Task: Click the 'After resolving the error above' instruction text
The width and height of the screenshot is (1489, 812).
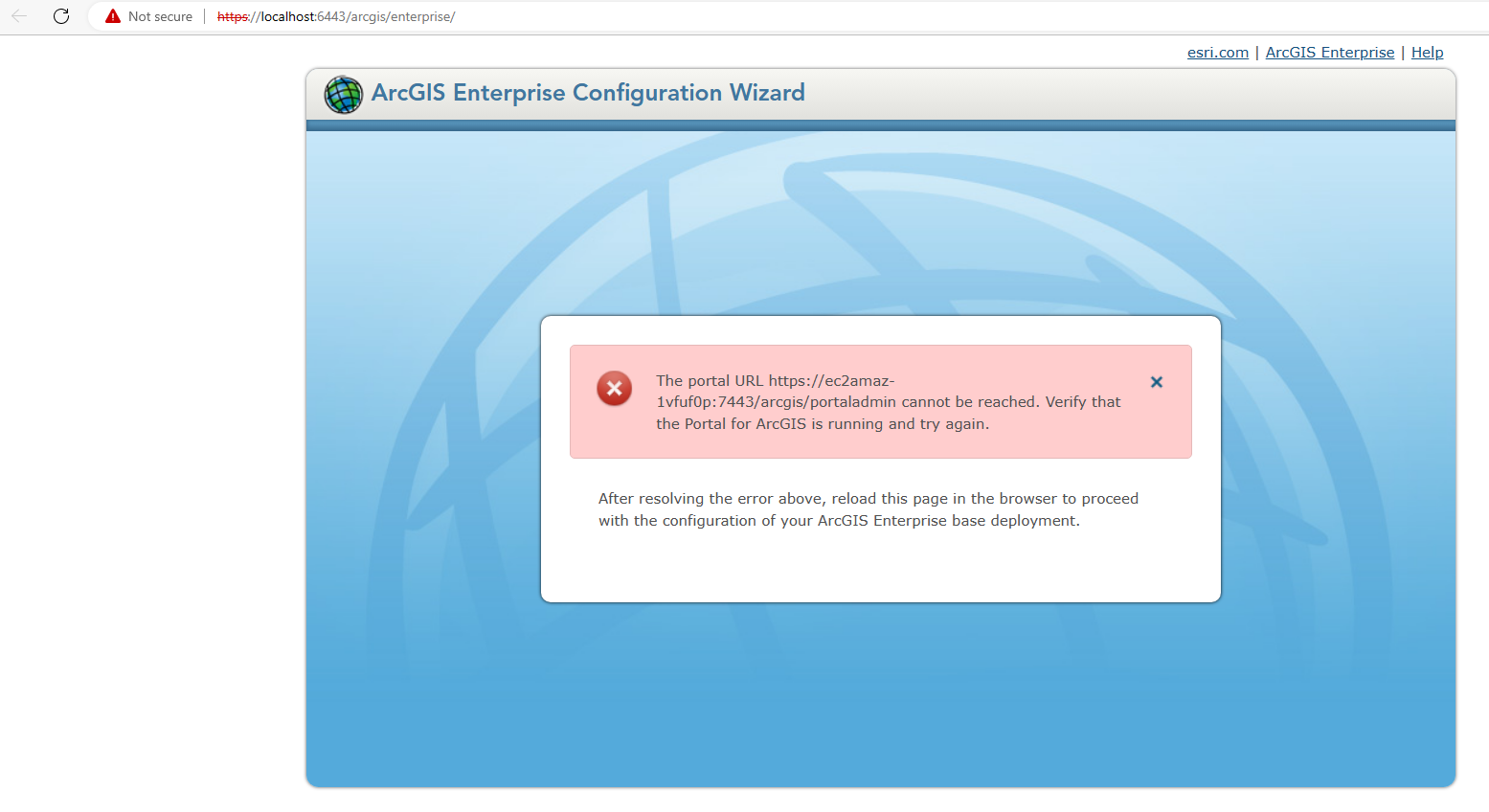Action: click(x=869, y=509)
